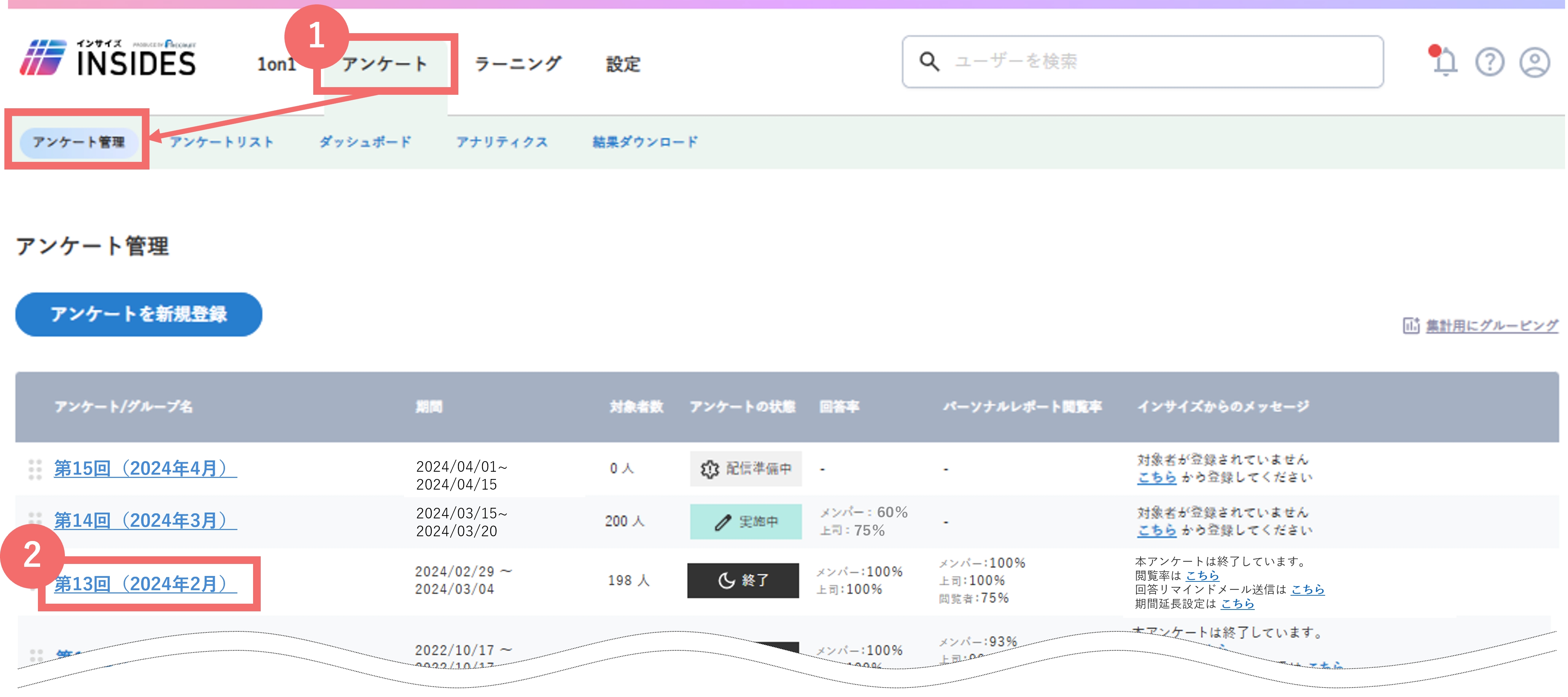Click the grouping chart icon

pyautogui.click(x=1411, y=326)
